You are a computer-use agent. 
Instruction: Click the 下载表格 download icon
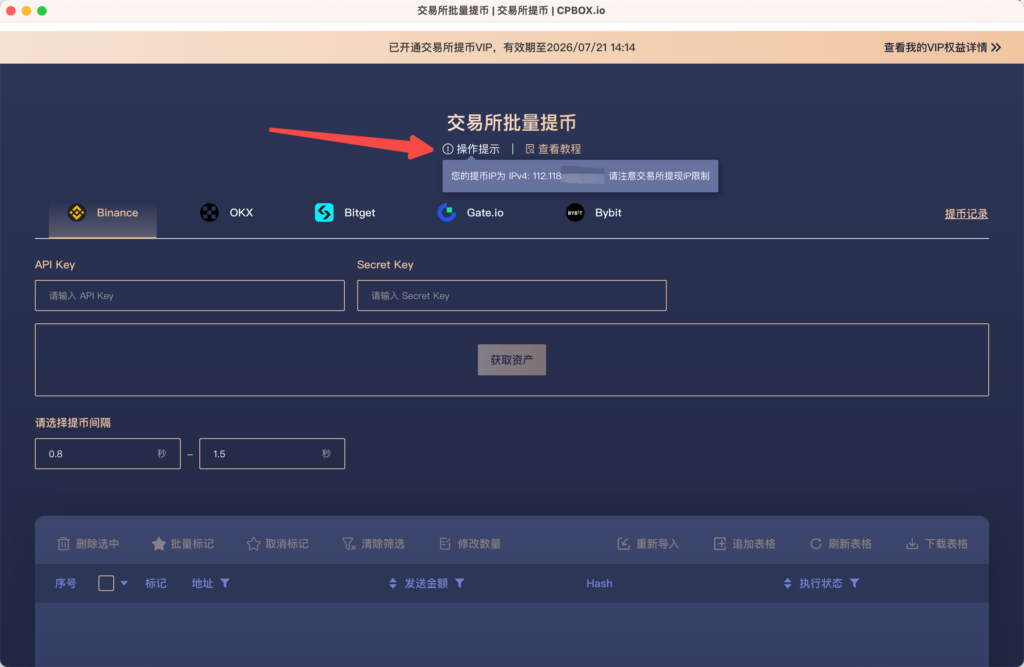(912, 544)
